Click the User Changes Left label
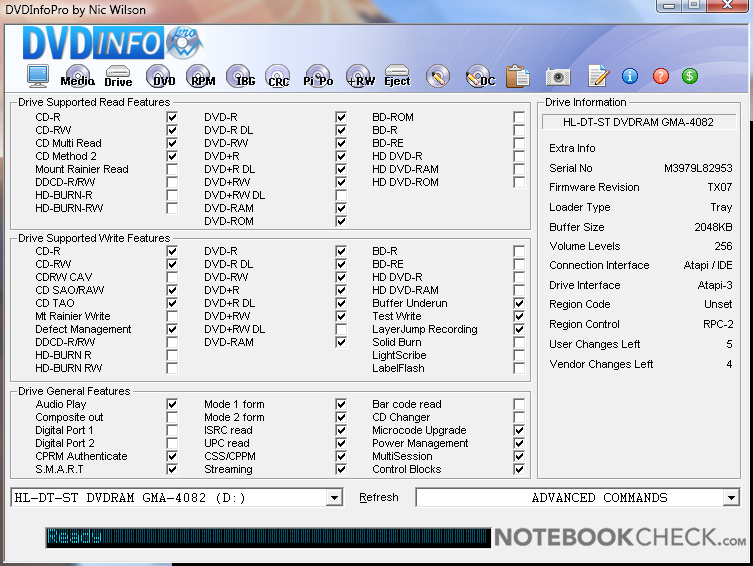Viewport: 753px width, 566px height. 595,344
